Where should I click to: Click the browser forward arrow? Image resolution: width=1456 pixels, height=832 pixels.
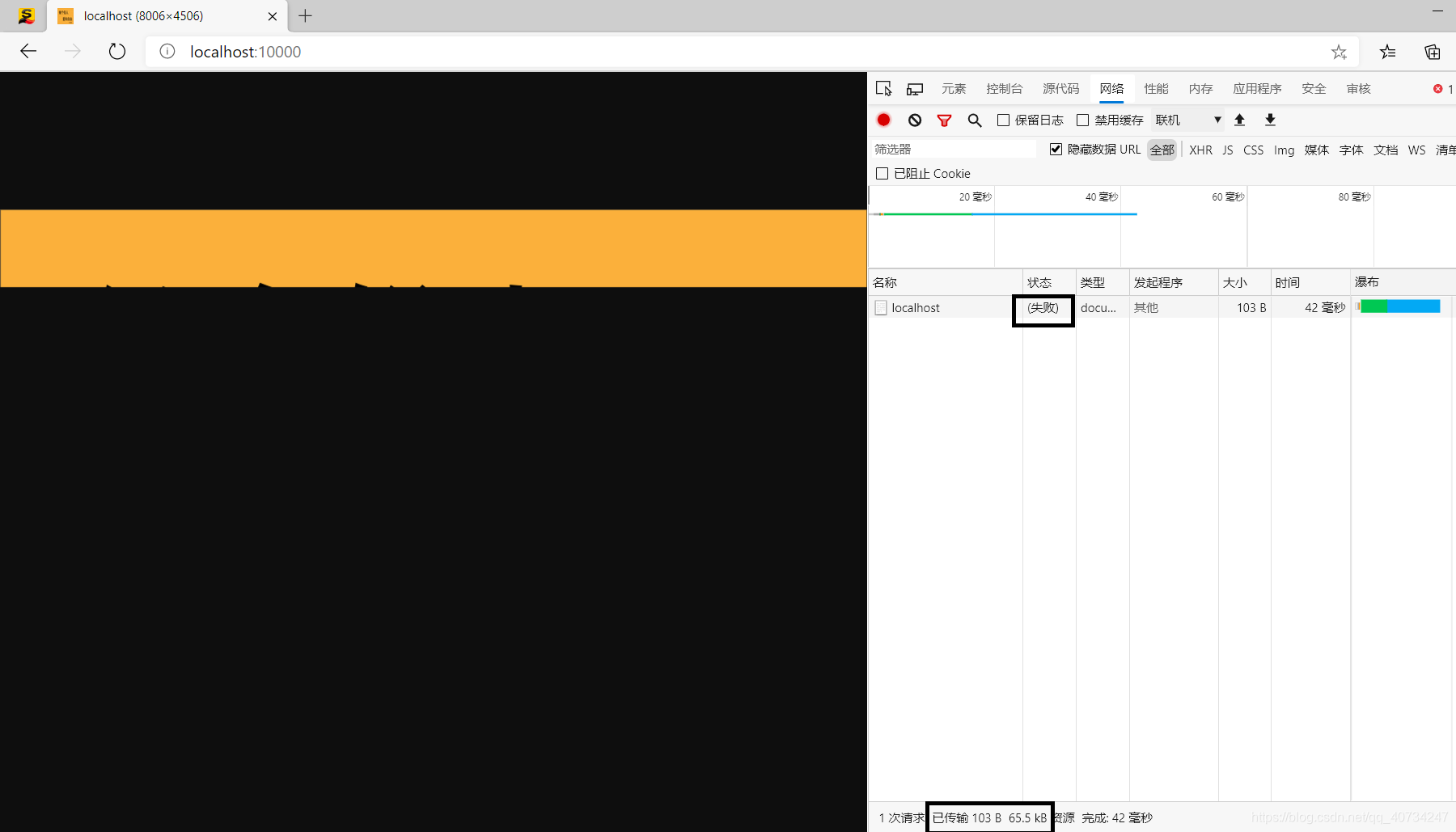(x=73, y=52)
